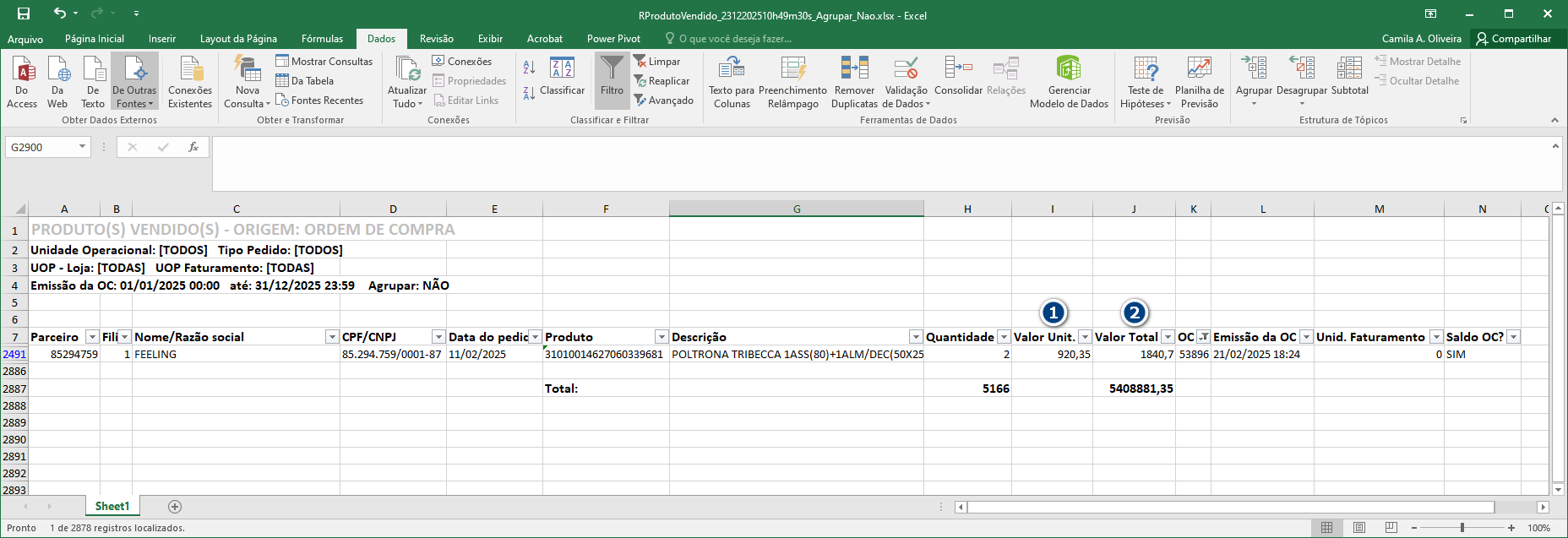
Task: Open the Produto column filter dropdown
Action: (661, 337)
